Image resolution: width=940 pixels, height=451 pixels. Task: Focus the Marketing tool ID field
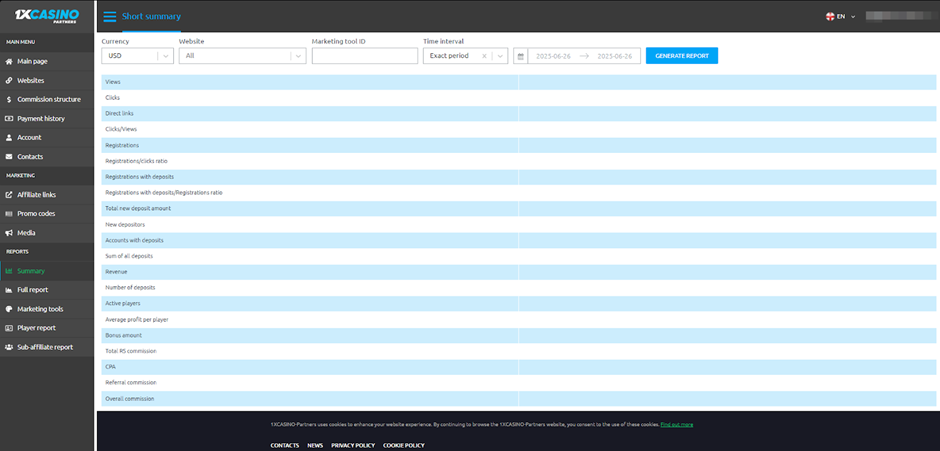coord(364,56)
